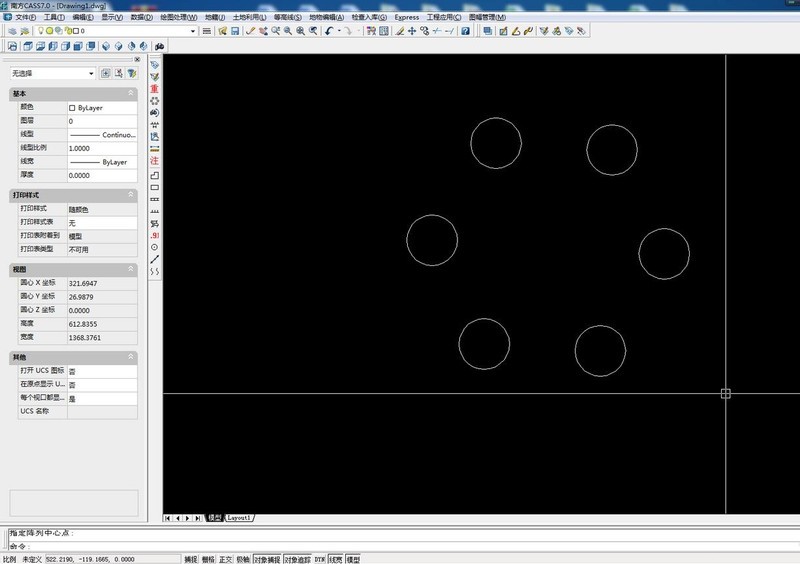The height and width of the screenshot is (564, 800).
Task: Click the open file folder icon
Action: [x=222, y=31]
